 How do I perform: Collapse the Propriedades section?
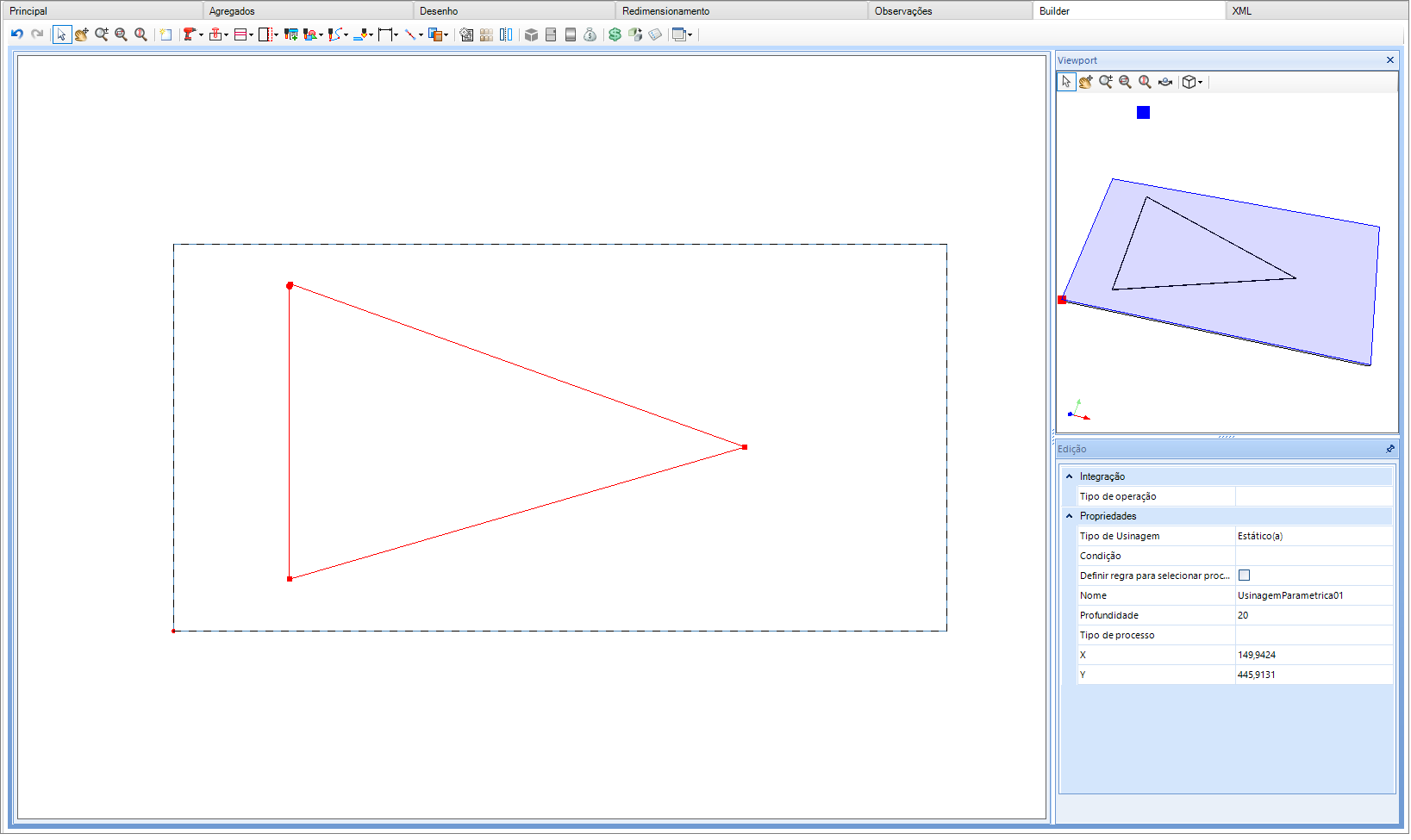click(x=1070, y=516)
